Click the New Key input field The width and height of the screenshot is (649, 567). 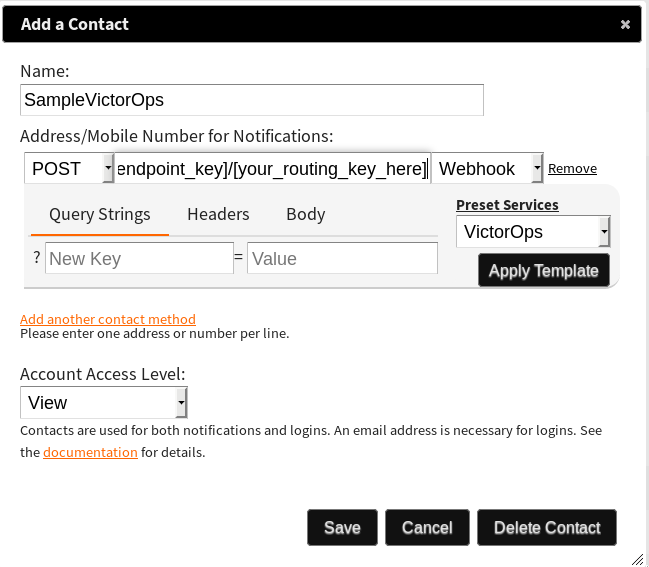(x=139, y=259)
